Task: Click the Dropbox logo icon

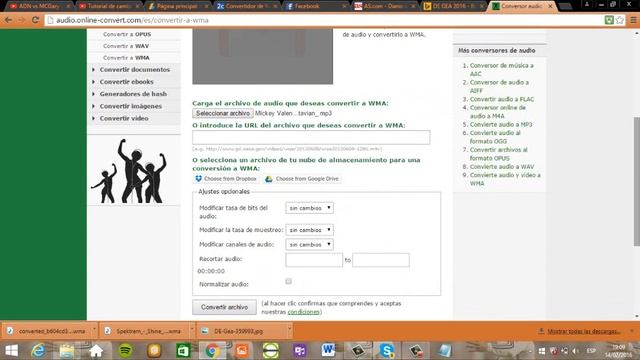Action: tap(198, 179)
